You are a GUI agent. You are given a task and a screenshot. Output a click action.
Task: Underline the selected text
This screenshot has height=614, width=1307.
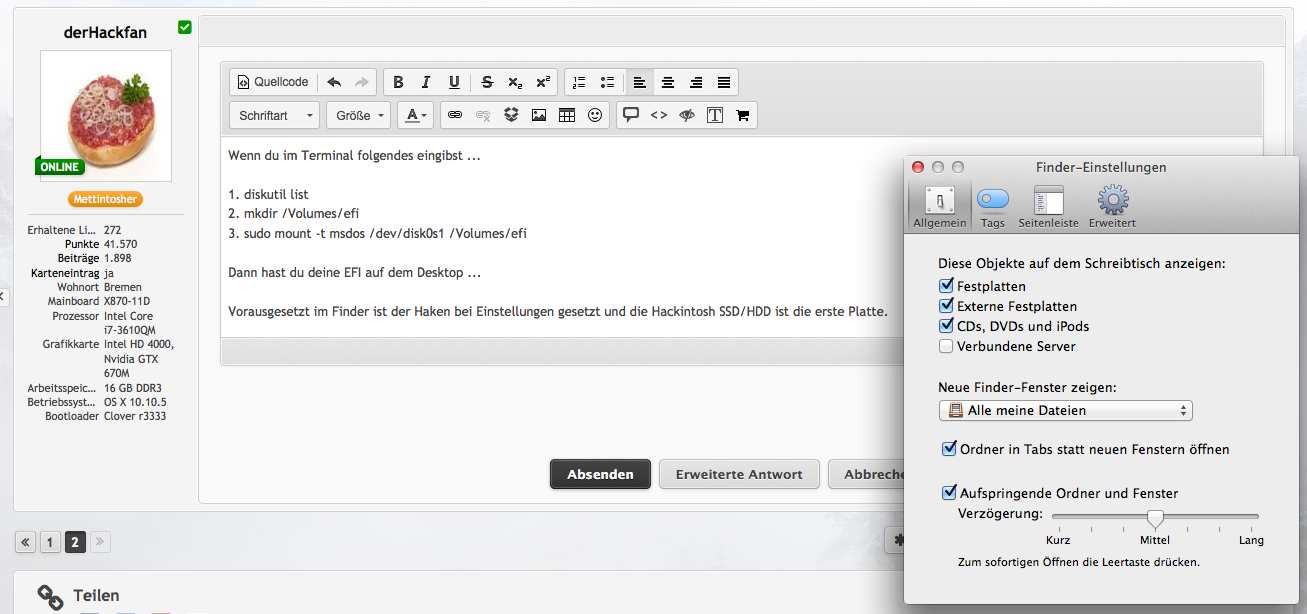454,82
